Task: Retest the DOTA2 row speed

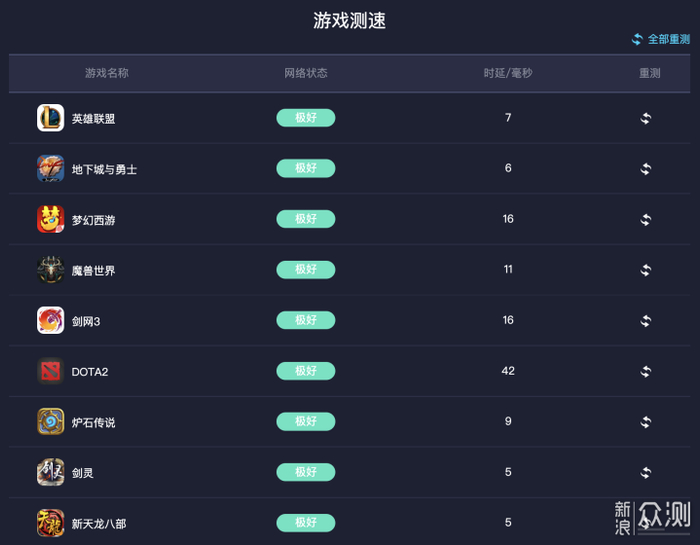Action: click(x=646, y=371)
